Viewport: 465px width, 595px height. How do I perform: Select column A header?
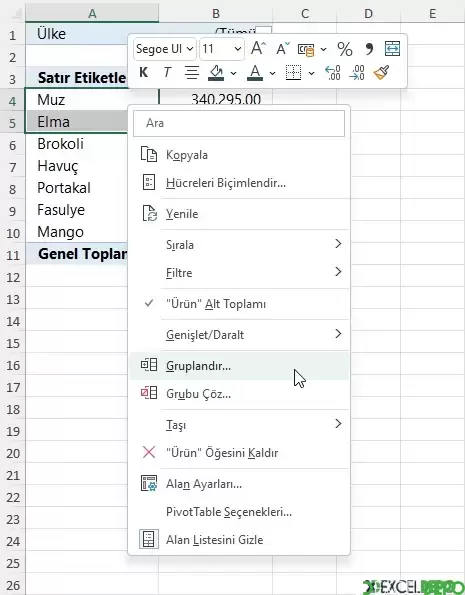pos(92,13)
